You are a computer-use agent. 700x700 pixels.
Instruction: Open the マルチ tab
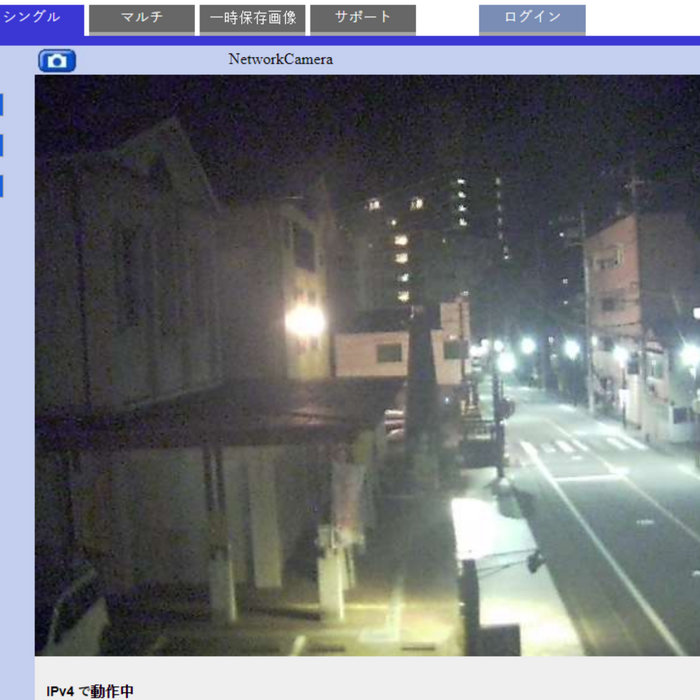(141, 18)
